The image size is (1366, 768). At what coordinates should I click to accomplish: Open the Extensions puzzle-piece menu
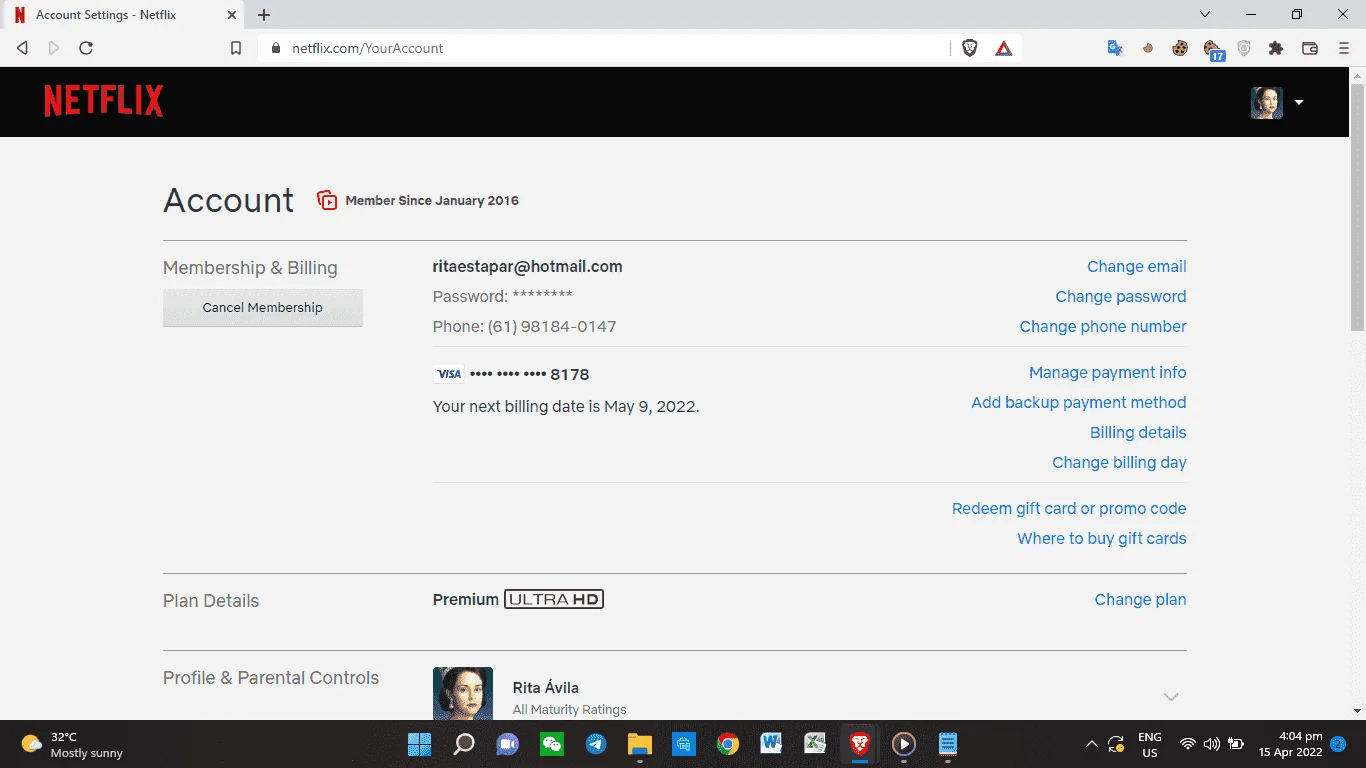tap(1276, 48)
